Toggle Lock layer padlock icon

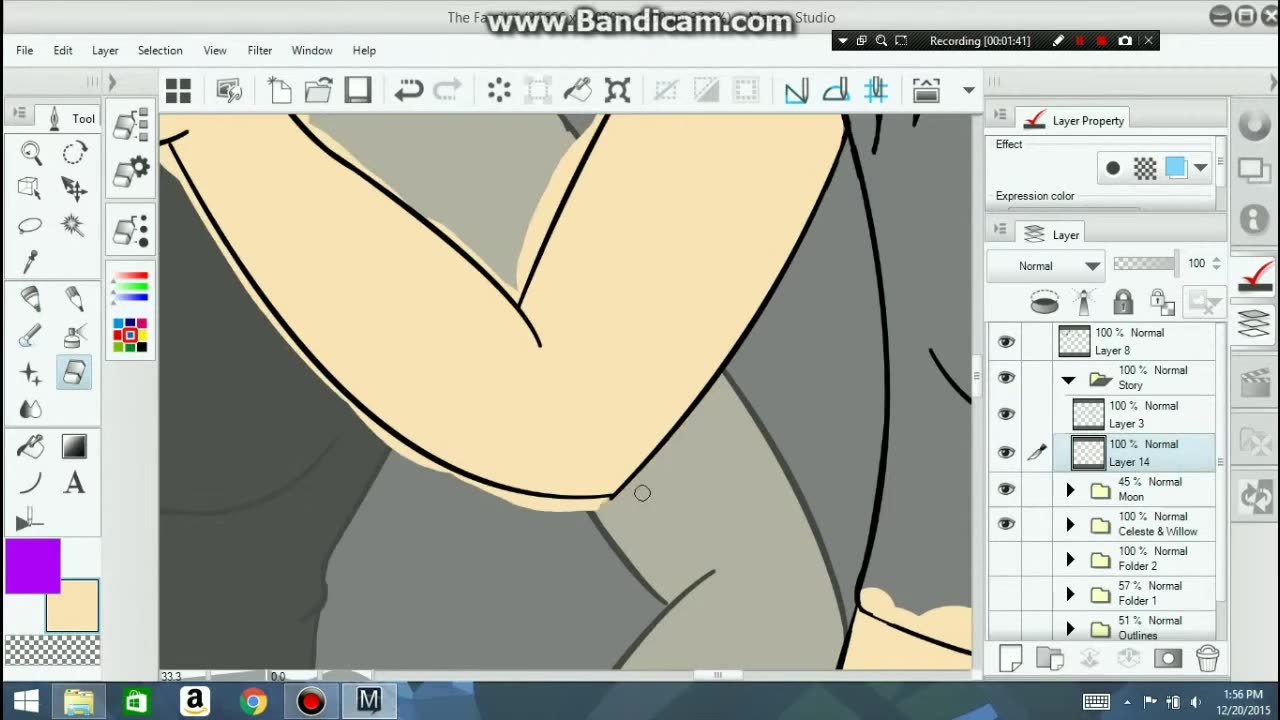click(1123, 302)
